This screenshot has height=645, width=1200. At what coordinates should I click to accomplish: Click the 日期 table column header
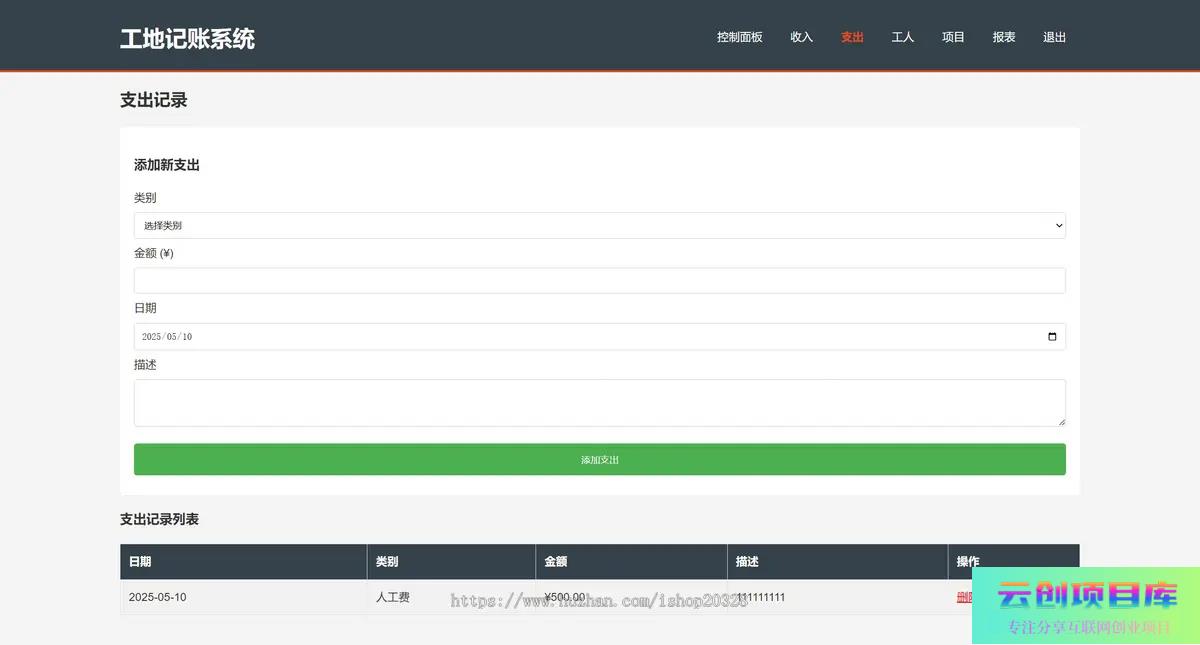pos(140,562)
